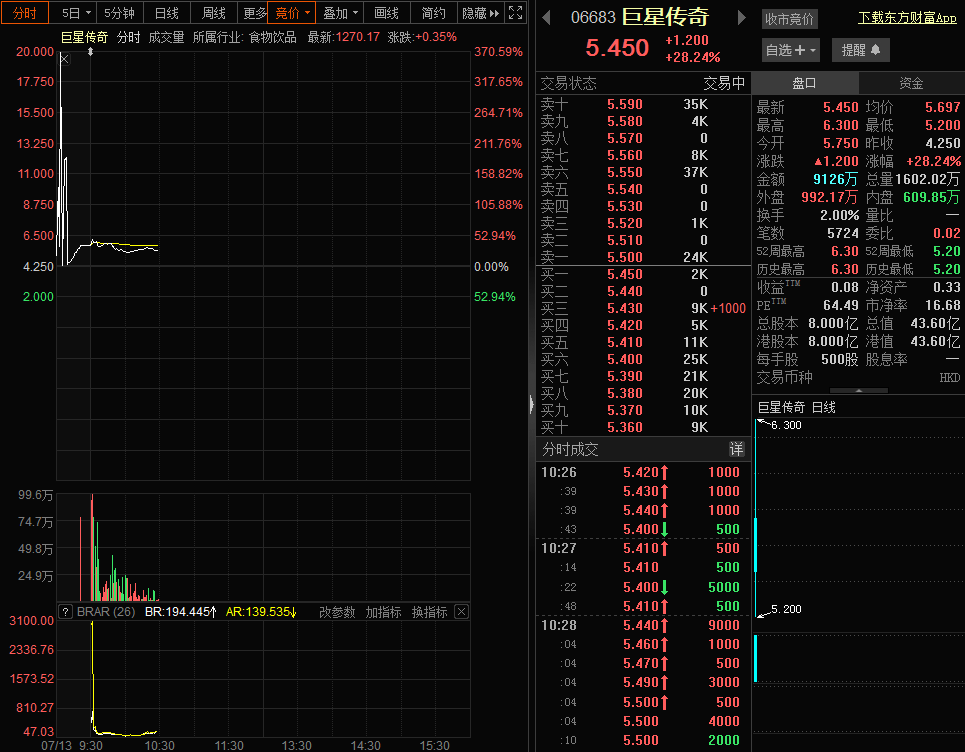This screenshot has width=965, height=752.
Task: Click the fullscreen expand icon in chart toolbar
Action: click(515, 13)
